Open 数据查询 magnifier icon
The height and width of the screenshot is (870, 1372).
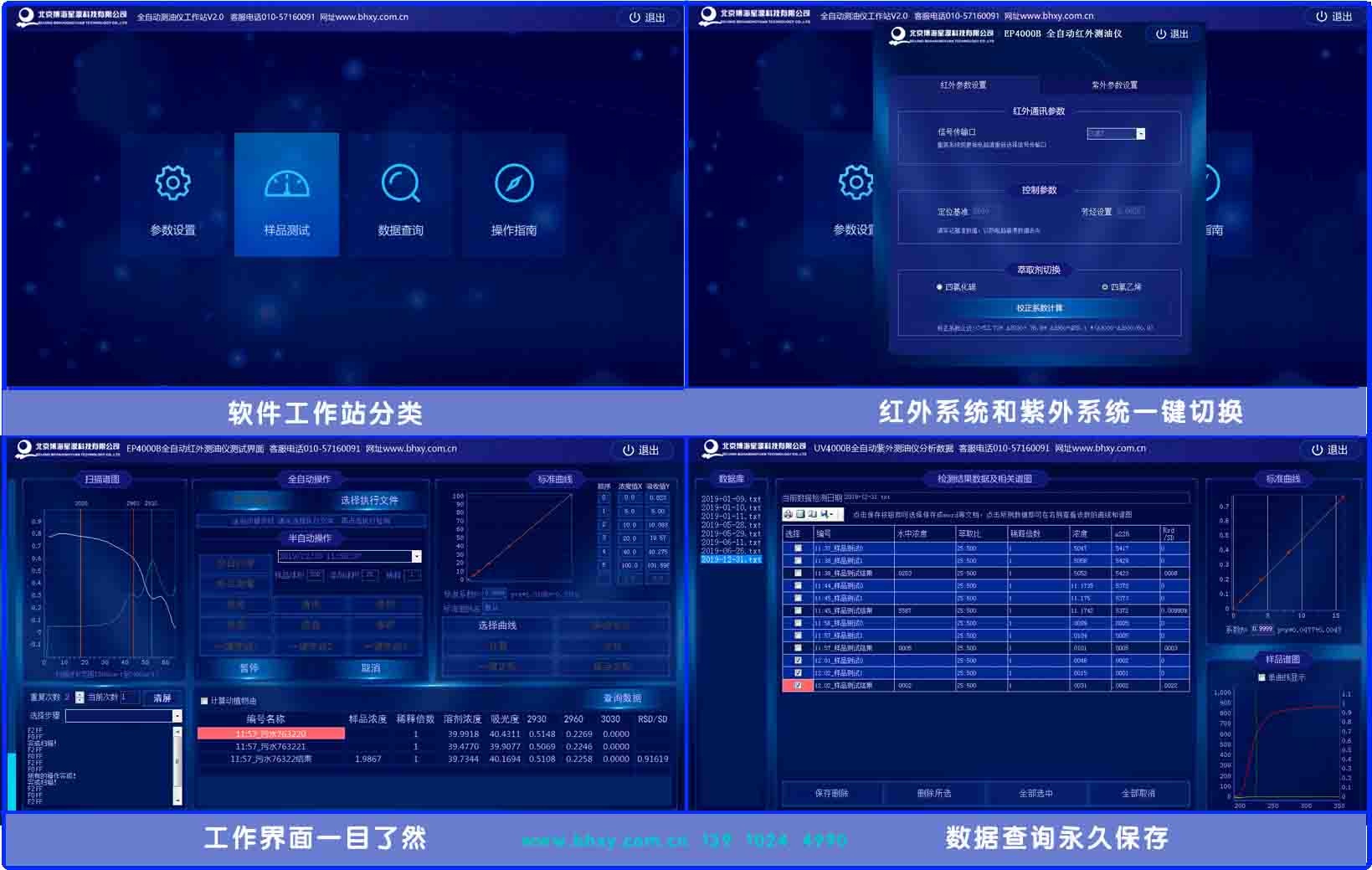(x=400, y=183)
